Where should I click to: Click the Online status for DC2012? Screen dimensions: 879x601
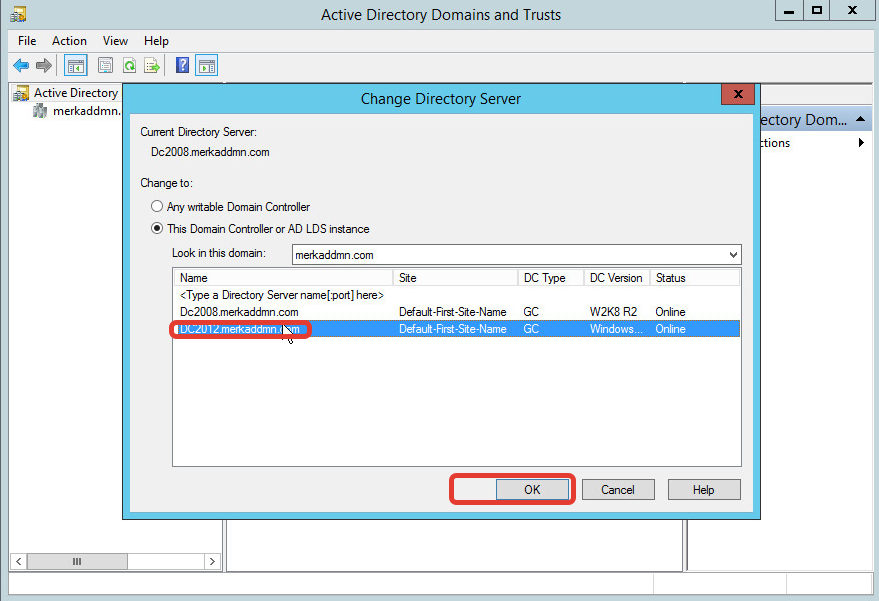pos(670,329)
